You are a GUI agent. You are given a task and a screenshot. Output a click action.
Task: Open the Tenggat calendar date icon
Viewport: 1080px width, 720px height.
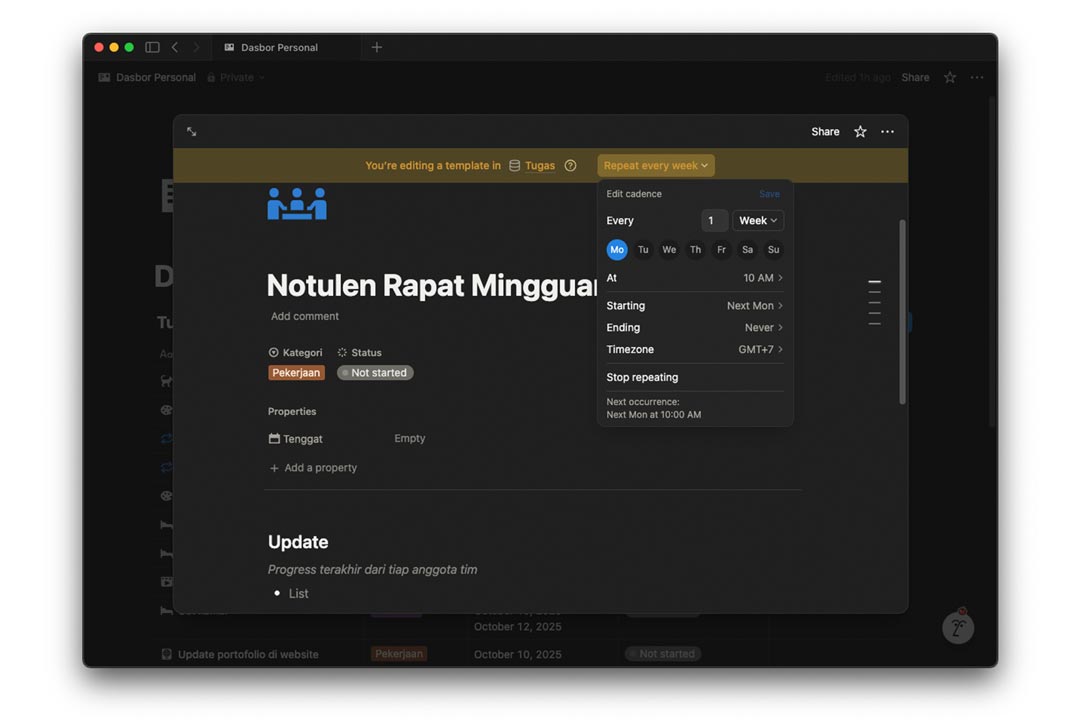point(274,438)
